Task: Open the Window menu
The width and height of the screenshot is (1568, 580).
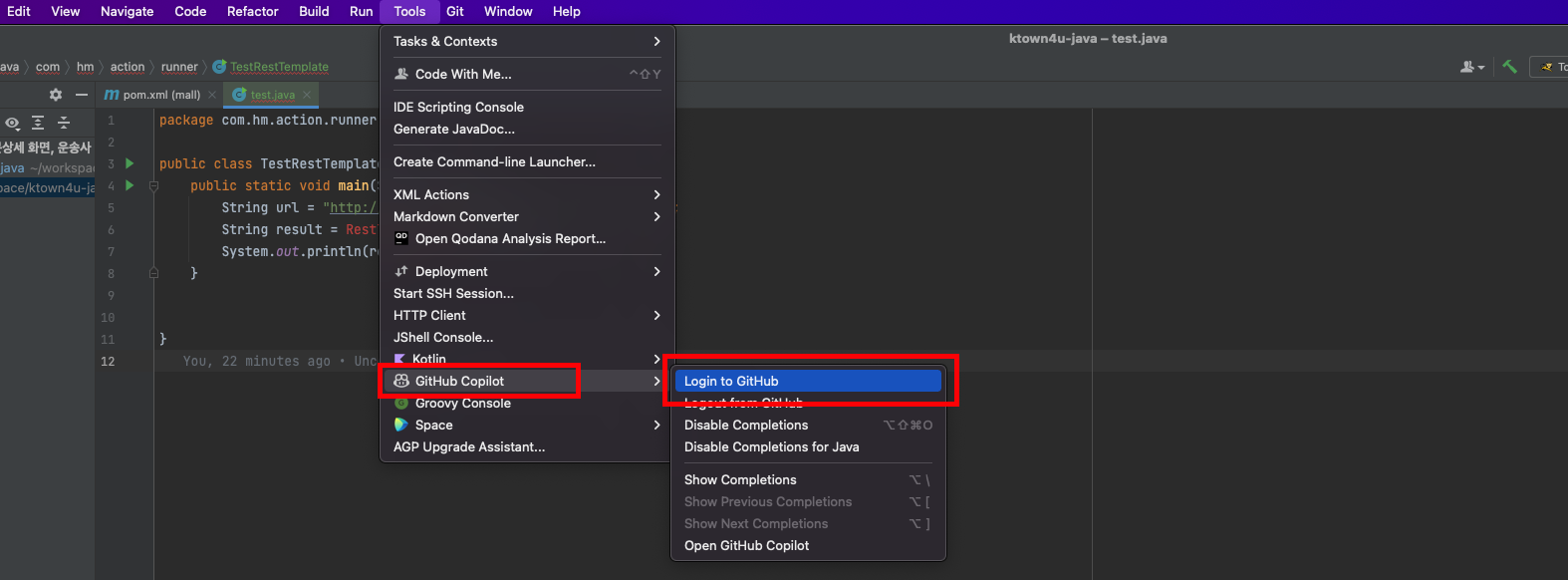Action: tap(508, 11)
